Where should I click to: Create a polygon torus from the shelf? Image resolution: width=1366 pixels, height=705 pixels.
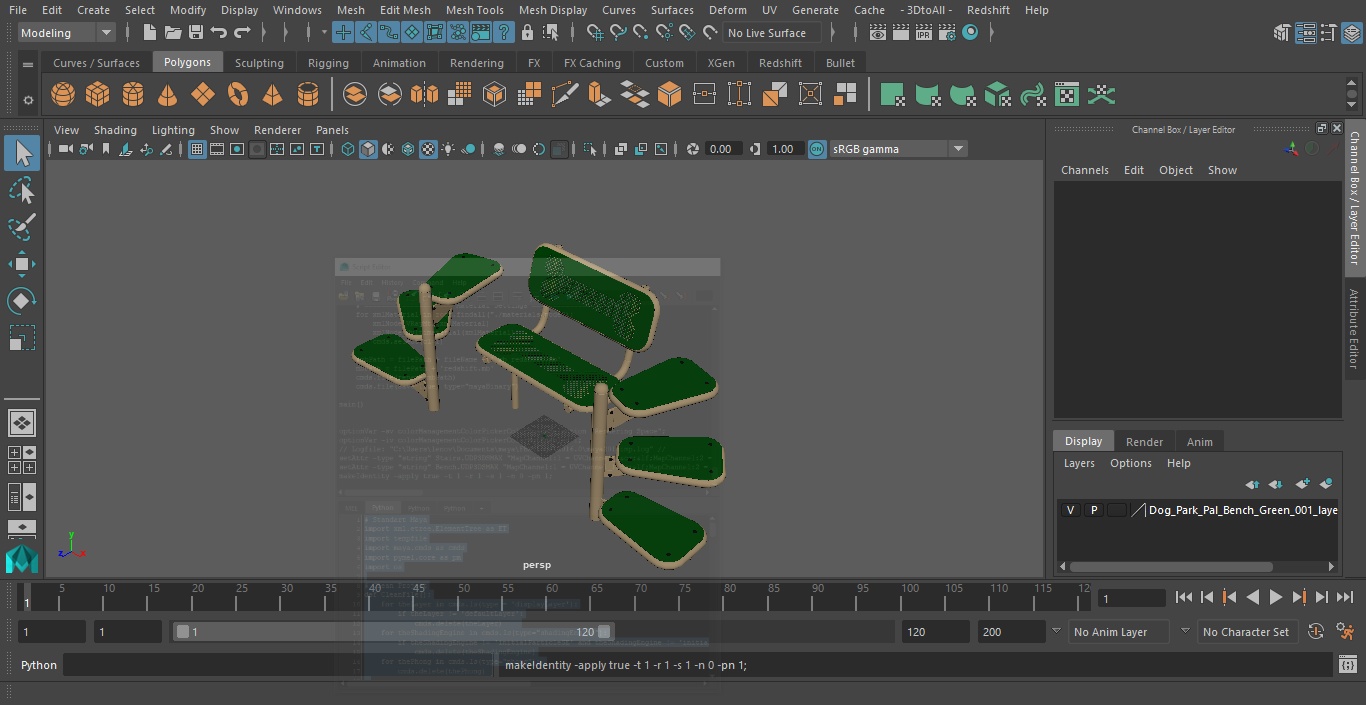coord(238,95)
